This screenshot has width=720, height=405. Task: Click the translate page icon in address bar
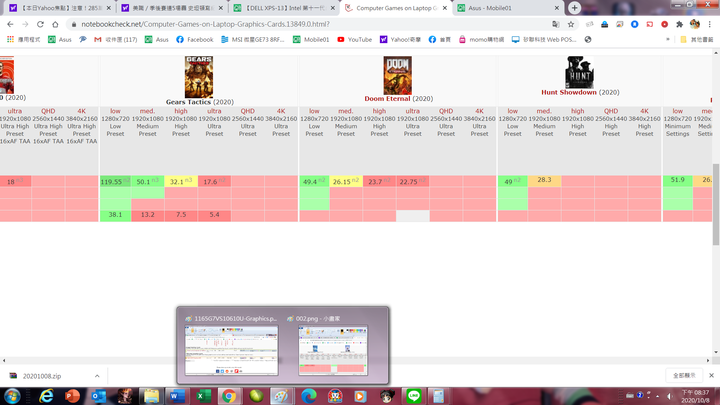(556, 24)
